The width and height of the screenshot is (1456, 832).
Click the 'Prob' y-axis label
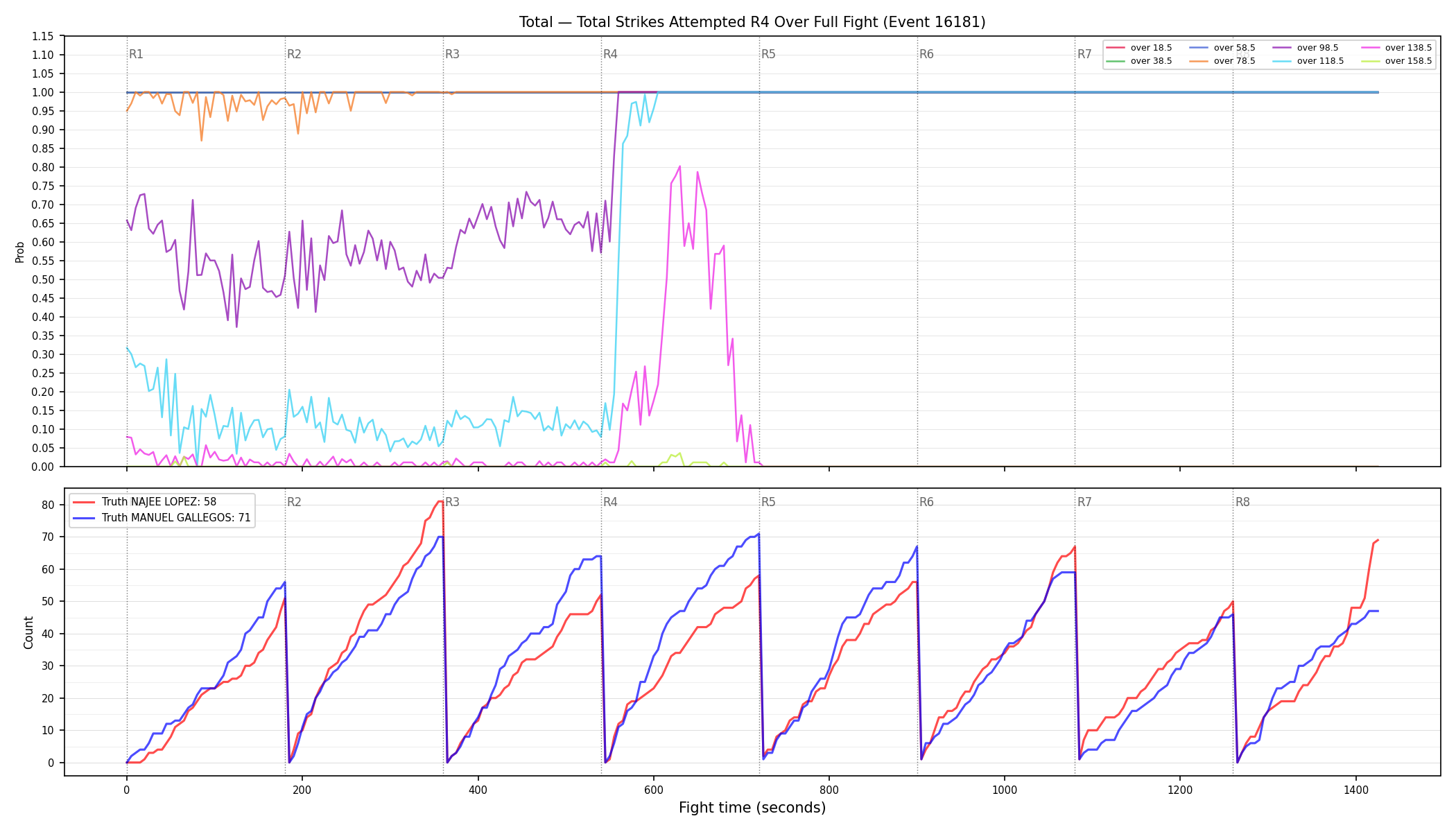tap(20, 252)
